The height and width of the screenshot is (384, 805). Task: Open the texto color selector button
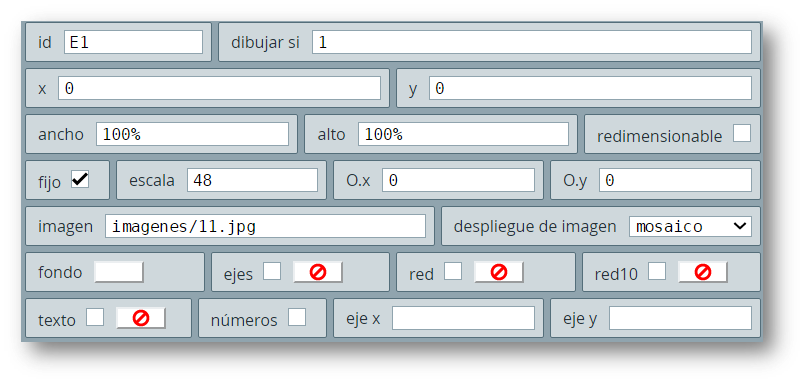(x=141, y=318)
